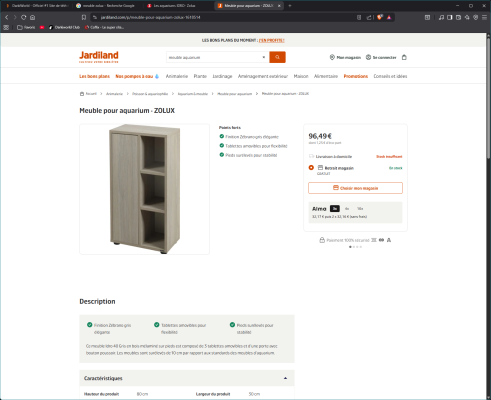This screenshot has height=400, width=491.
Task: Switch to the Les aquariums Zolux tab
Action: (x=178, y=6)
